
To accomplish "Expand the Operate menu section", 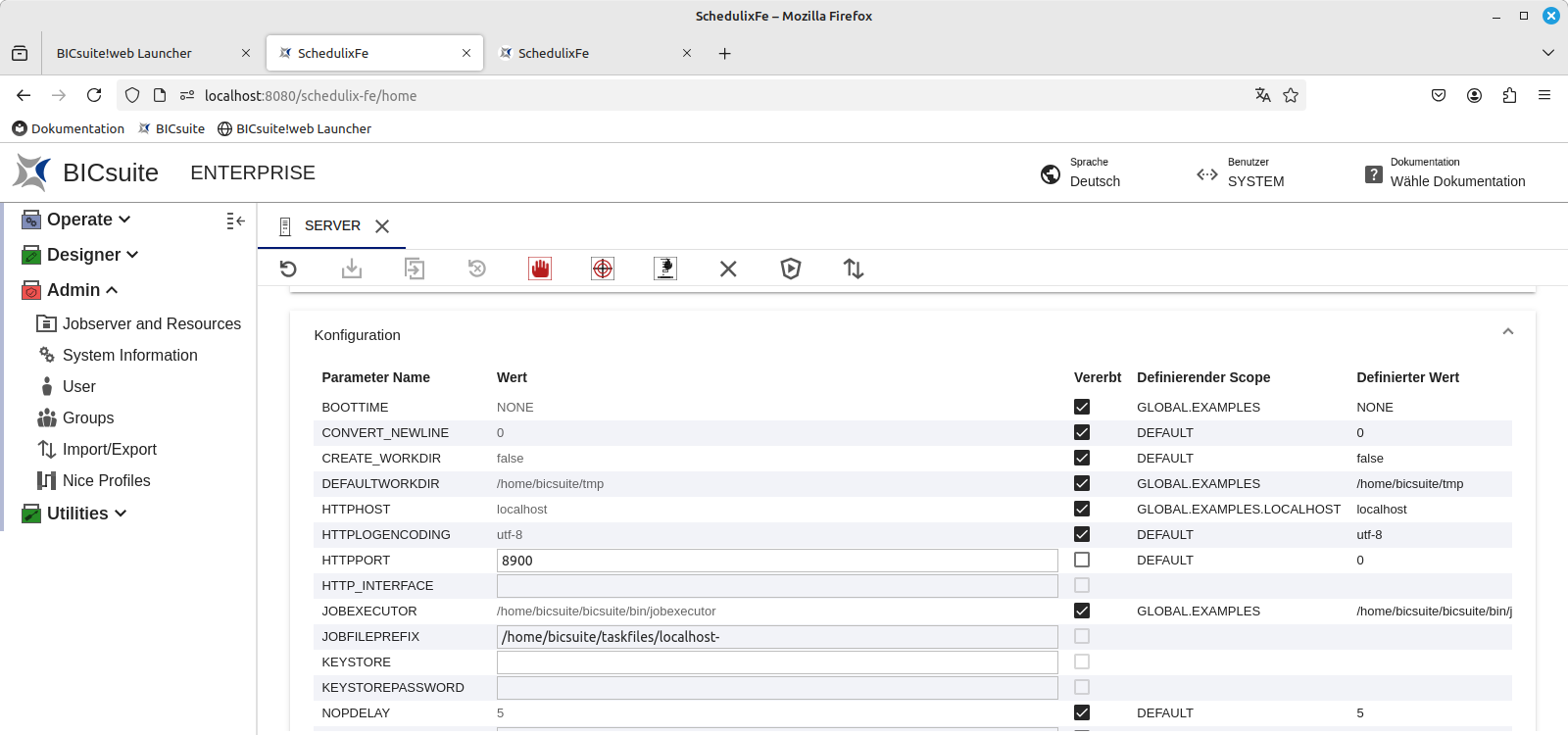I will pyautogui.click(x=88, y=220).
